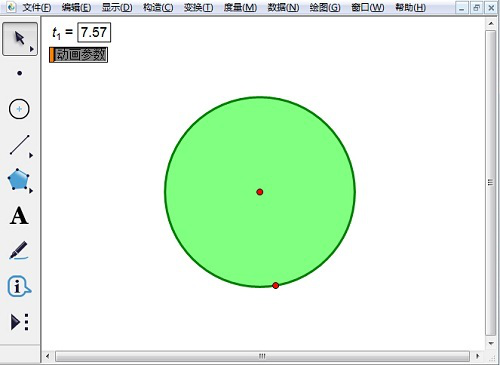Restore down the document window
The height and width of the screenshot is (365, 500).
click(476, 8)
